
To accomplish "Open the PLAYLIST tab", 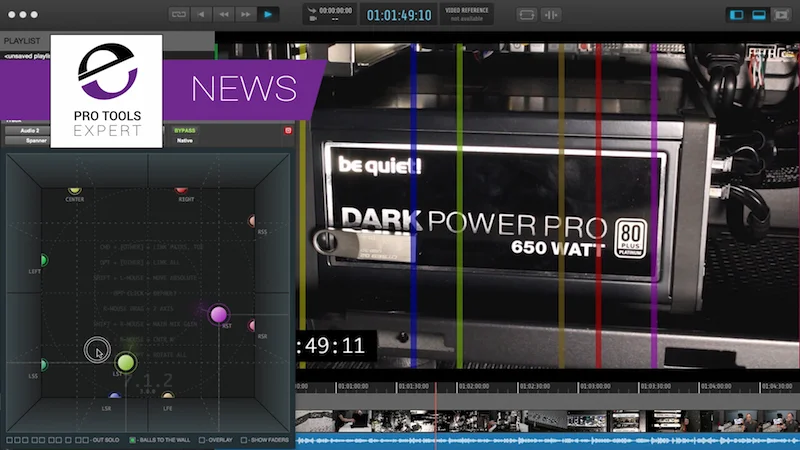I will 22,41.
